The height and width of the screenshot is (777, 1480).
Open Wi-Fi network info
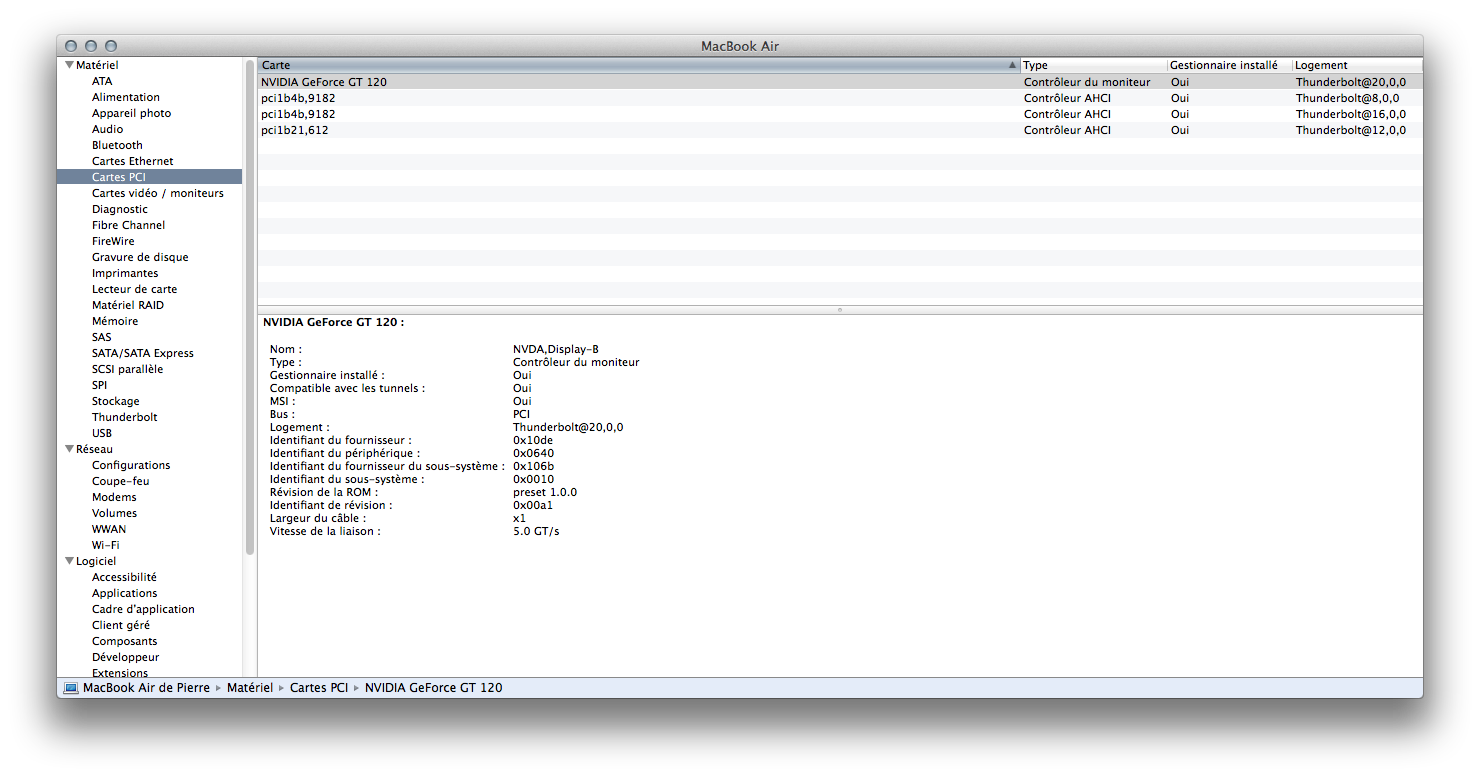coord(106,545)
